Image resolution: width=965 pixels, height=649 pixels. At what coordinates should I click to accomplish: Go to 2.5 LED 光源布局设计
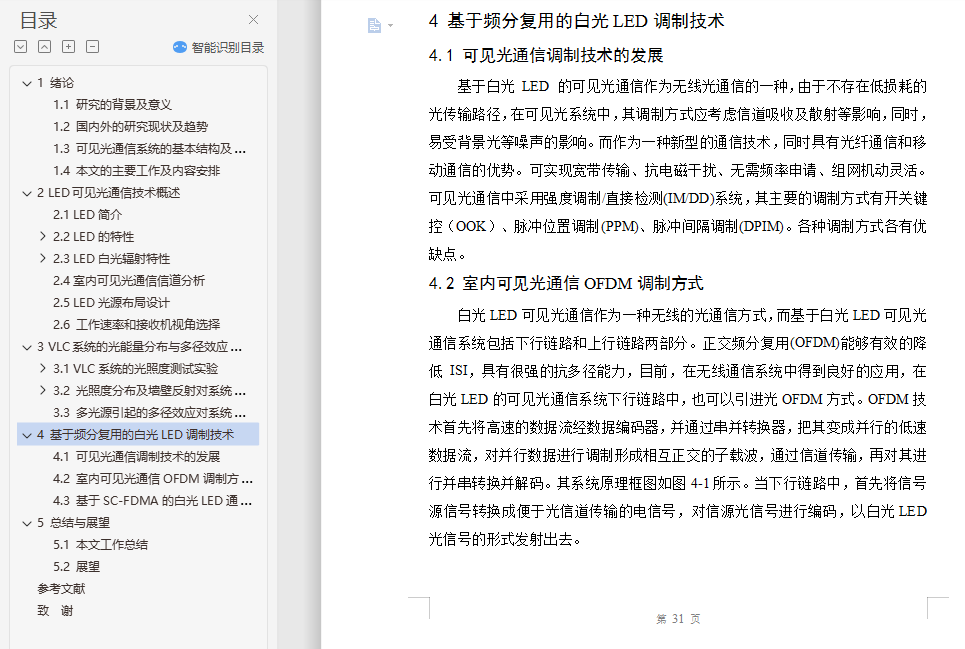pos(111,303)
